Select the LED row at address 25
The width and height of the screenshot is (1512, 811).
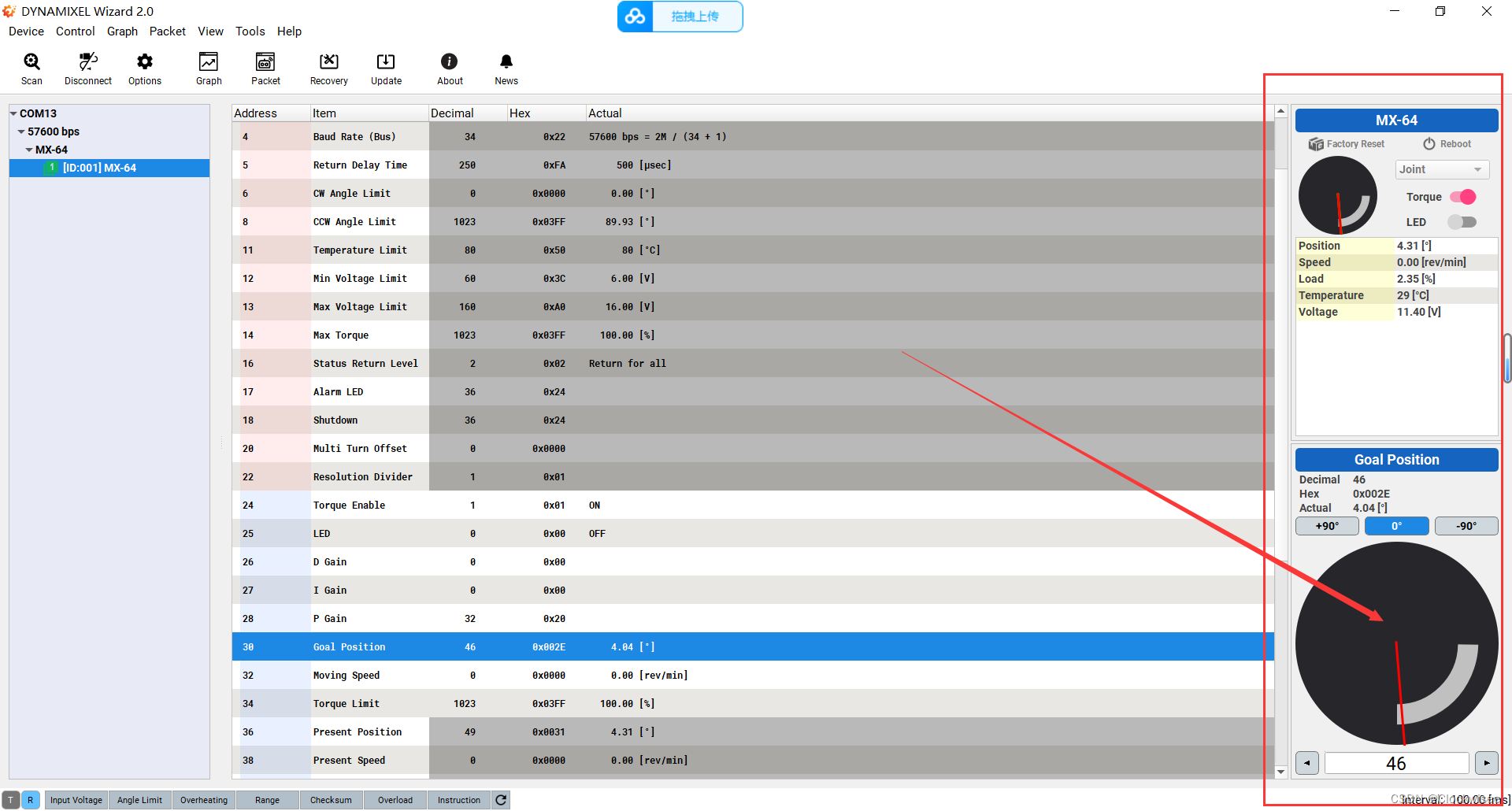click(x=753, y=533)
